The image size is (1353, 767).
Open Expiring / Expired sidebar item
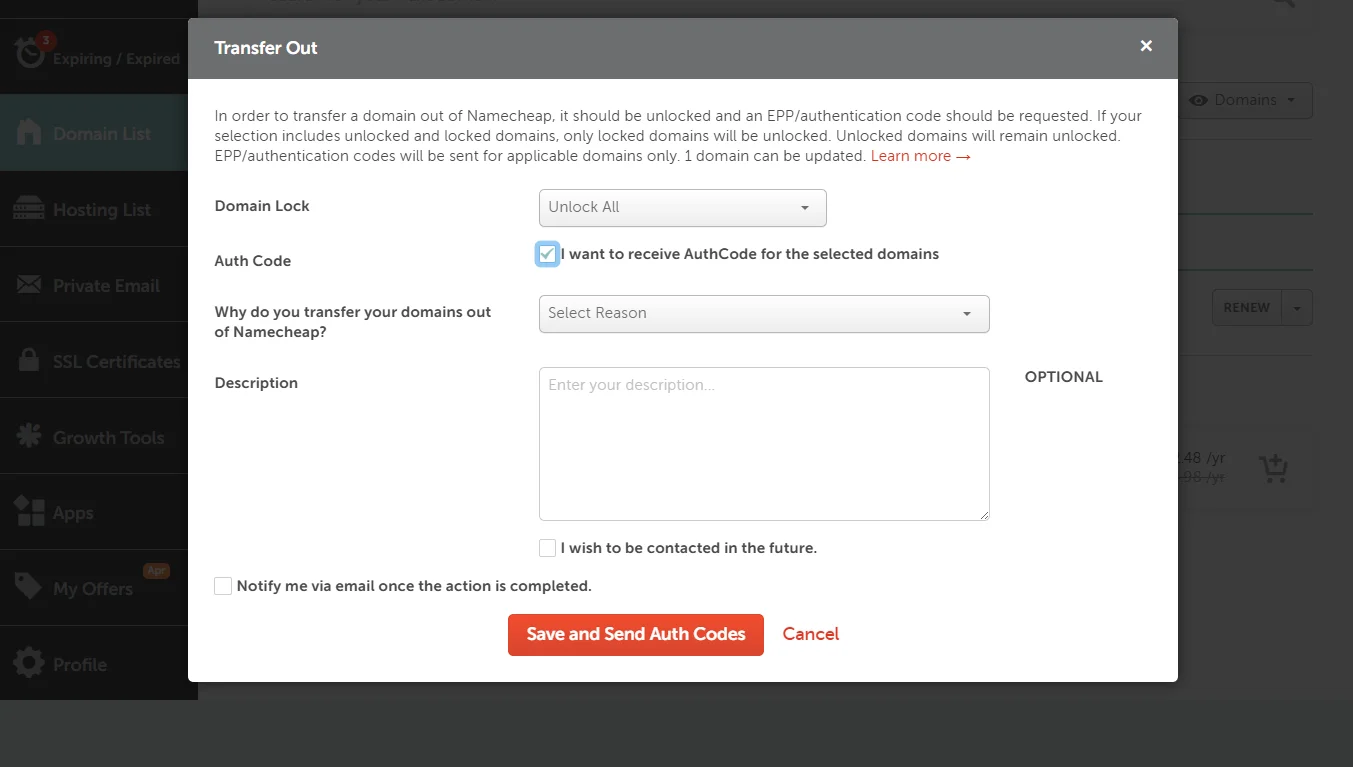click(99, 57)
